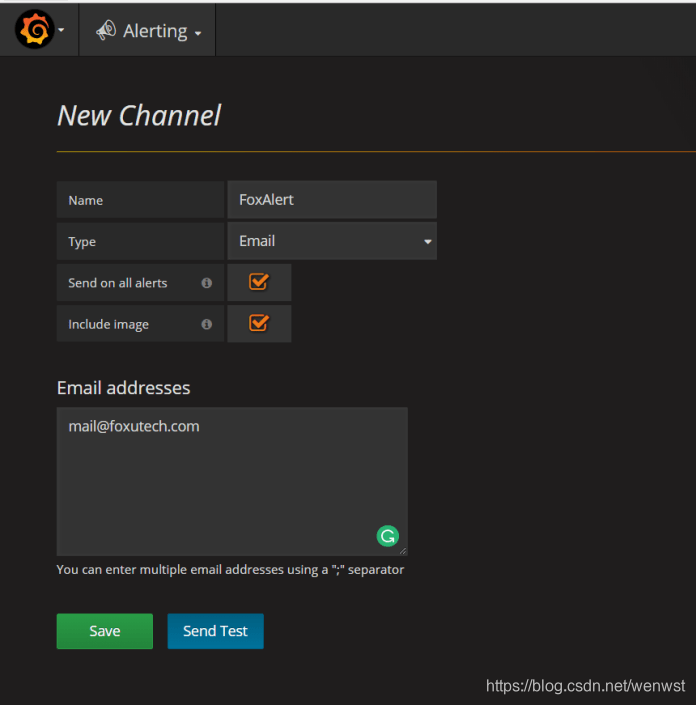
Task: Click the Include image label
Action: coord(108,324)
